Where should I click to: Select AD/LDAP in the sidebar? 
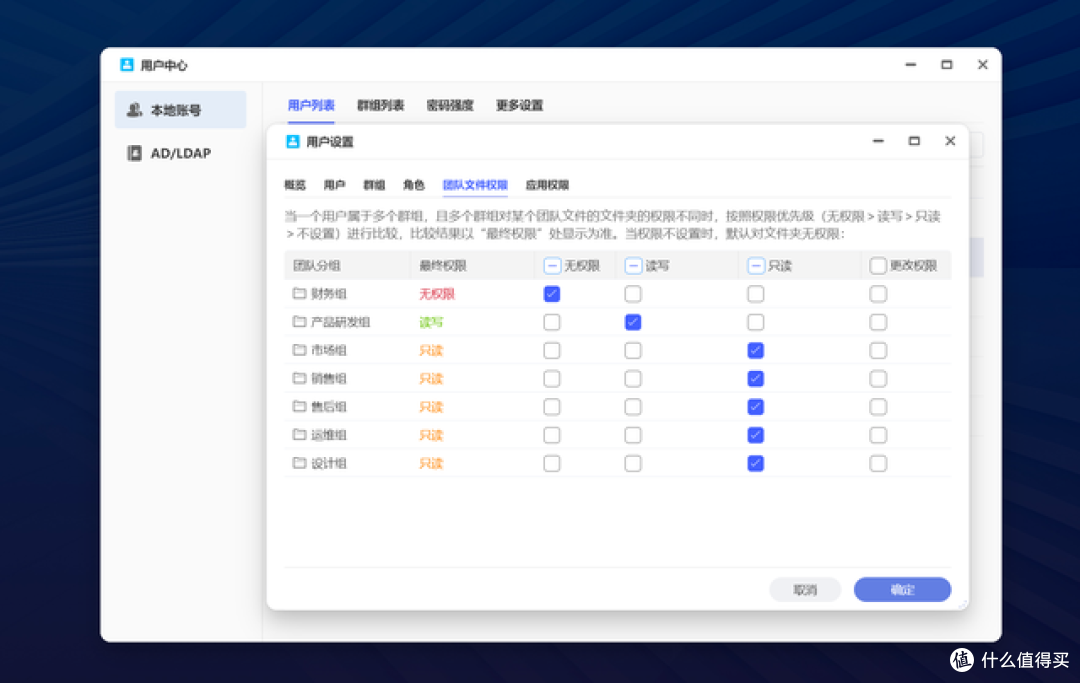click(x=180, y=153)
